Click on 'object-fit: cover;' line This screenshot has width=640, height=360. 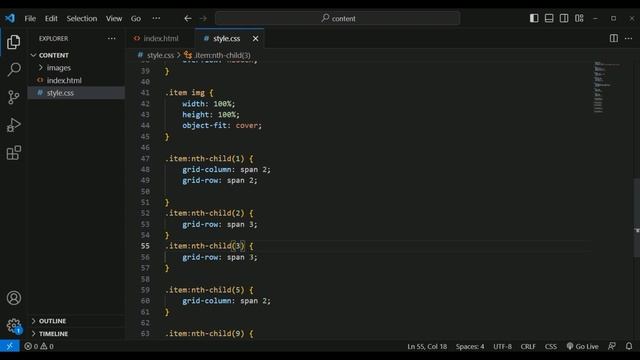[x=222, y=126]
